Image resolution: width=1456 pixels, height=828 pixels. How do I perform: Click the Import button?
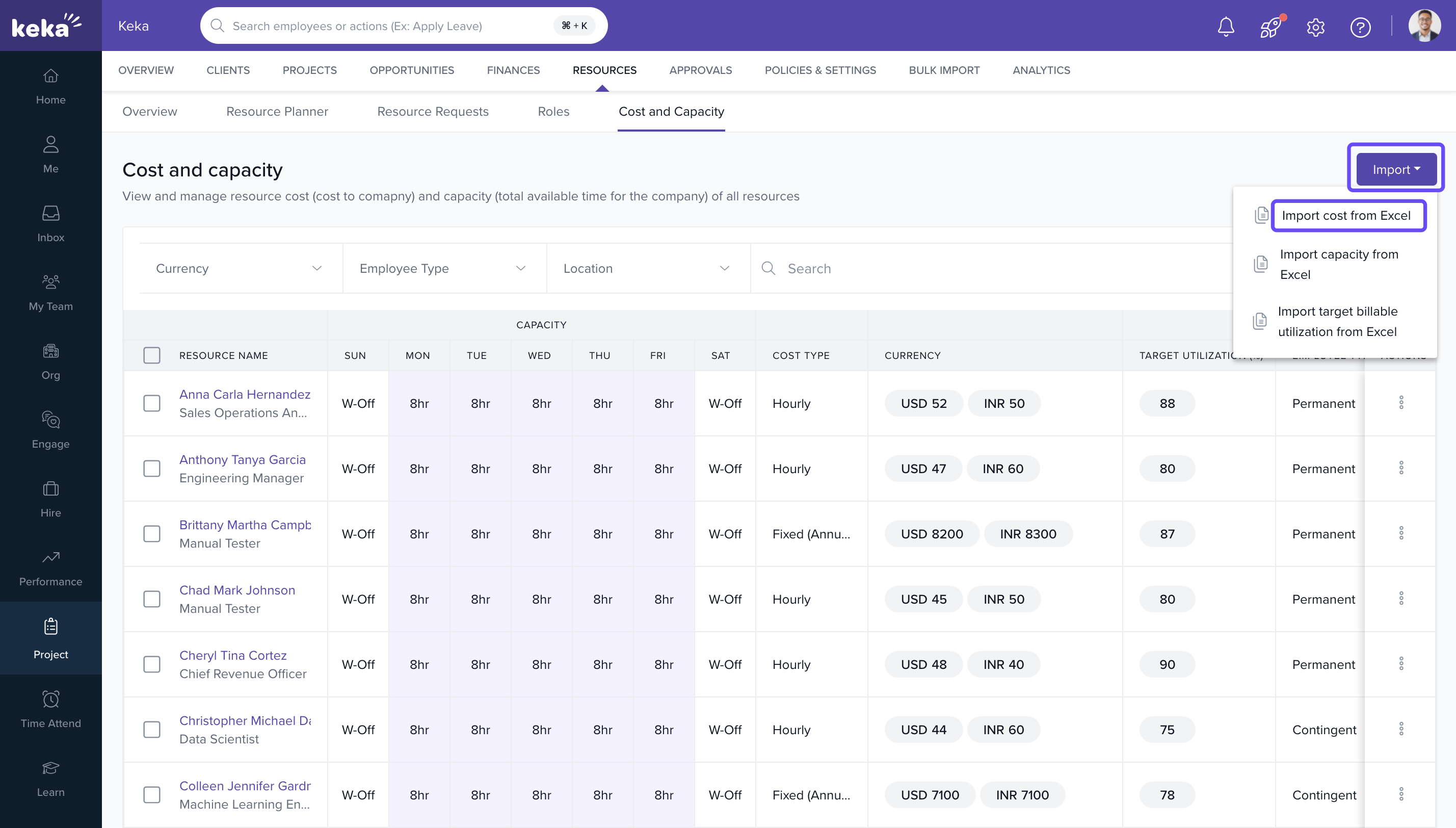tap(1396, 169)
